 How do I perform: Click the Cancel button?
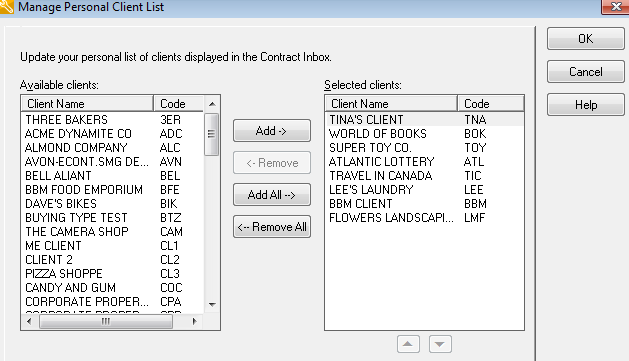[x=586, y=72]
